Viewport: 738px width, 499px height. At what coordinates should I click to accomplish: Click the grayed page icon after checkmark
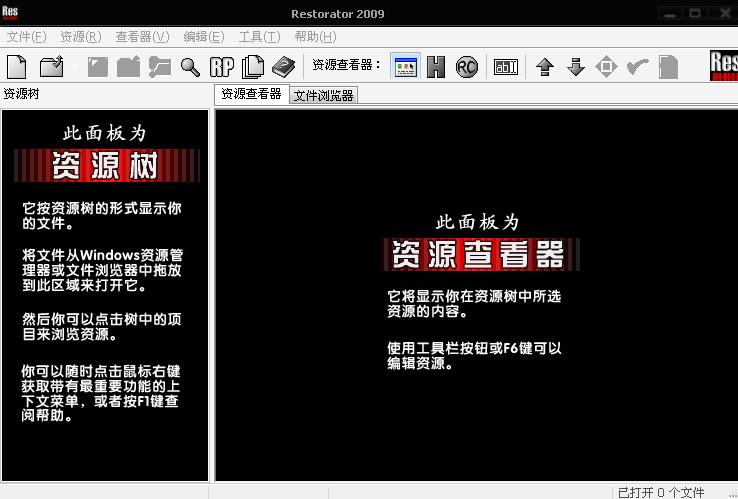point(668,67)
